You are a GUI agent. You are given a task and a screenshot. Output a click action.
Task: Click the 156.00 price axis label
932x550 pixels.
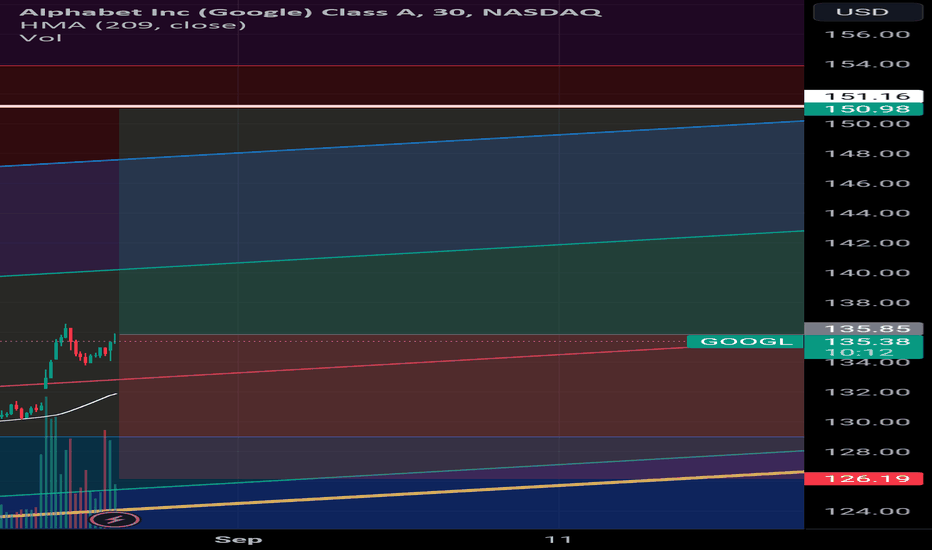867,34
